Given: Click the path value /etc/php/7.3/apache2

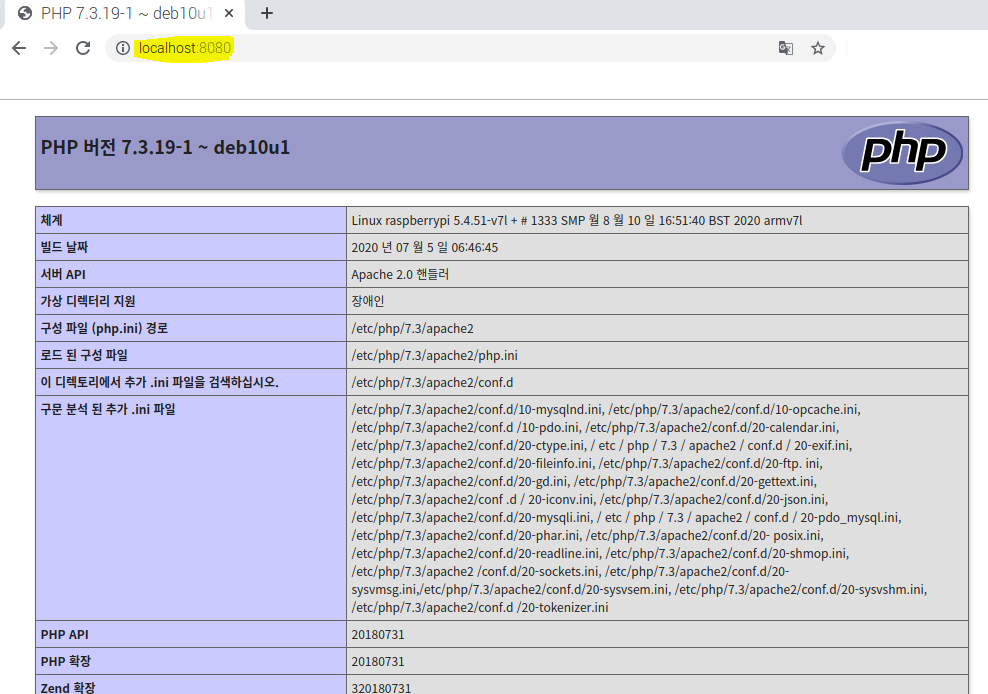Looking at the screenshot, I should click(x=412, y=328).
